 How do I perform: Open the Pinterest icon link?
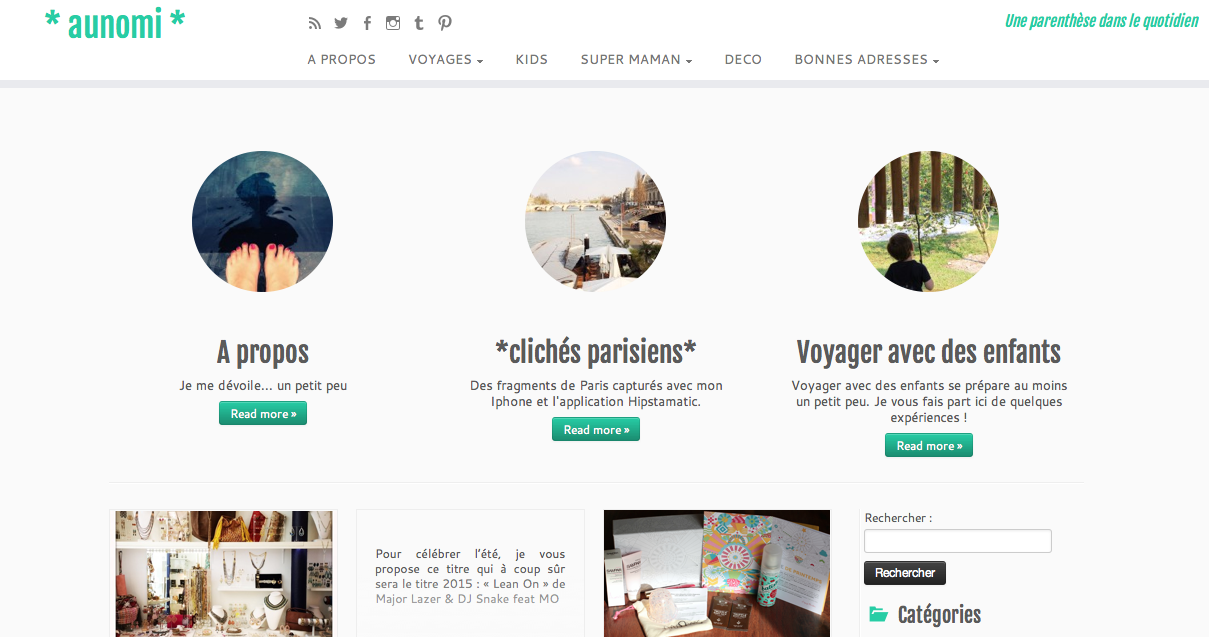[x=445, y=23]
